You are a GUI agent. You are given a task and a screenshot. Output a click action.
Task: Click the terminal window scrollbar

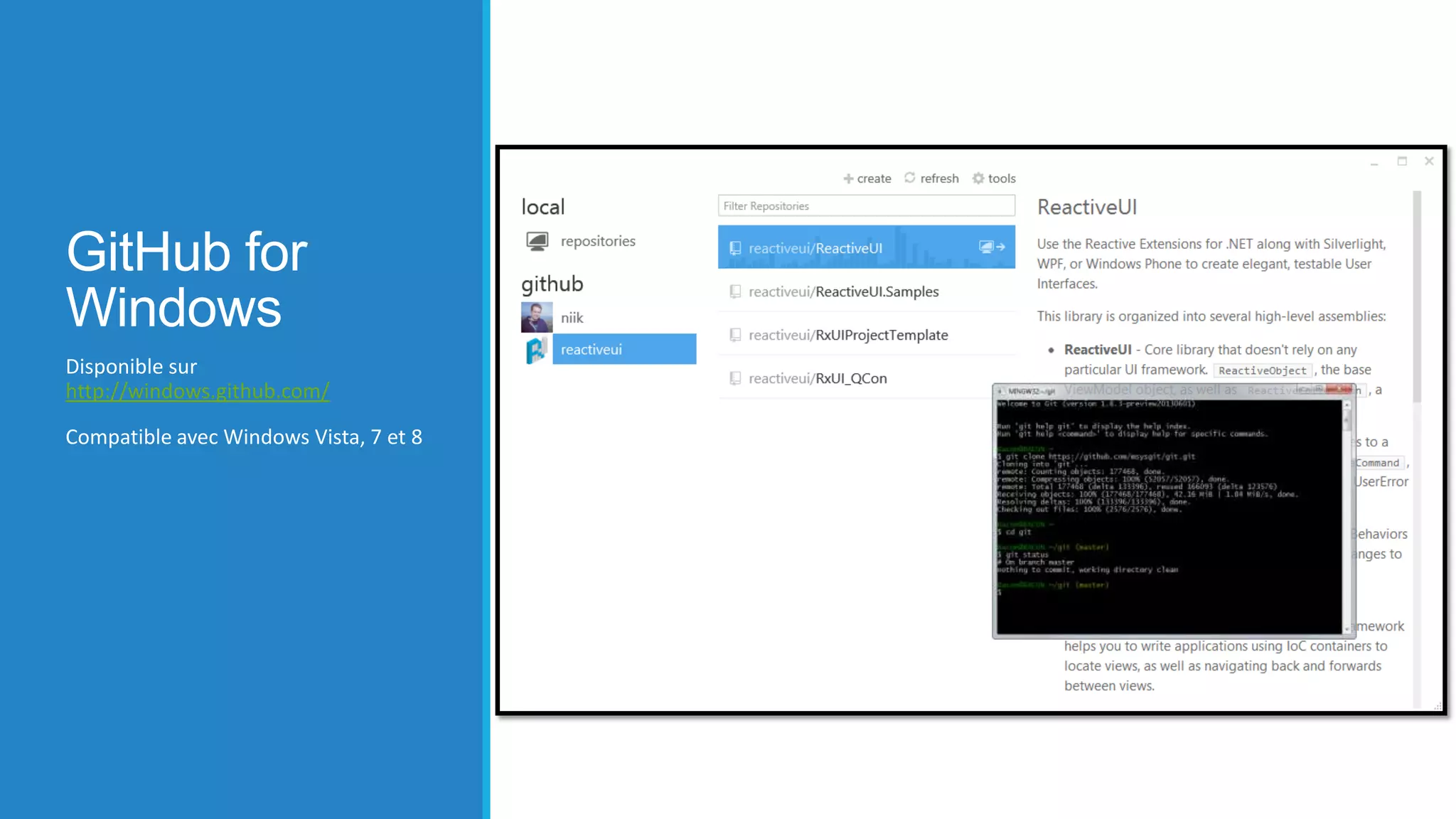tap(1347, 515)
